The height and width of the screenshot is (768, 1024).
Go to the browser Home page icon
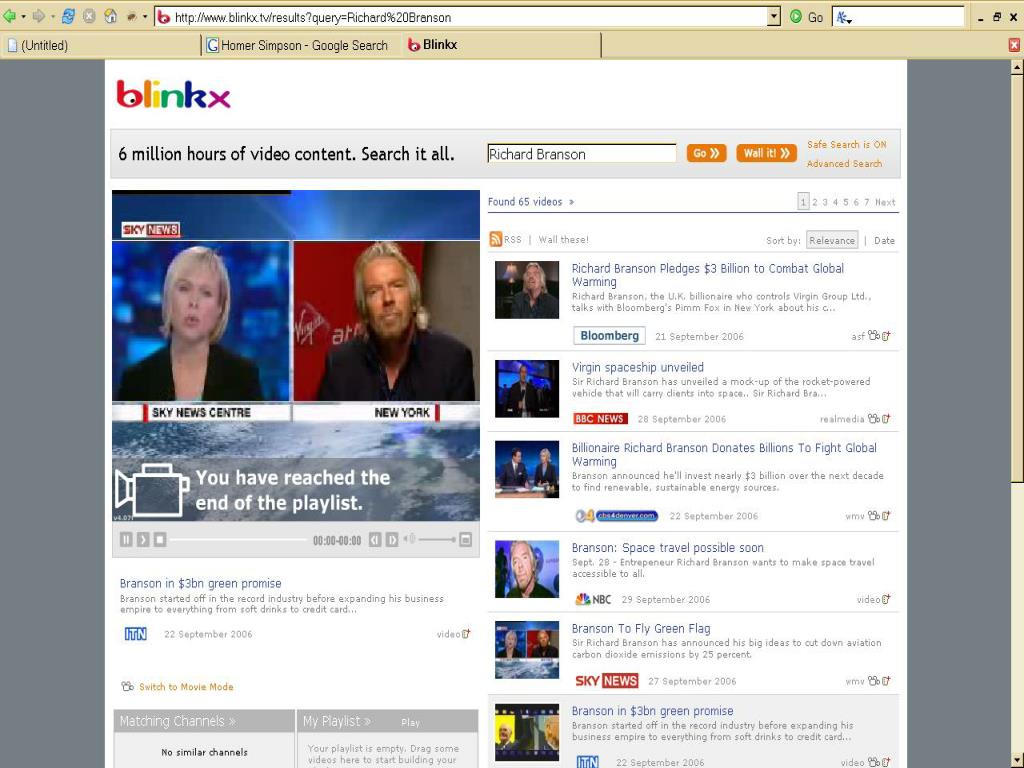click(x=111, y=16)
